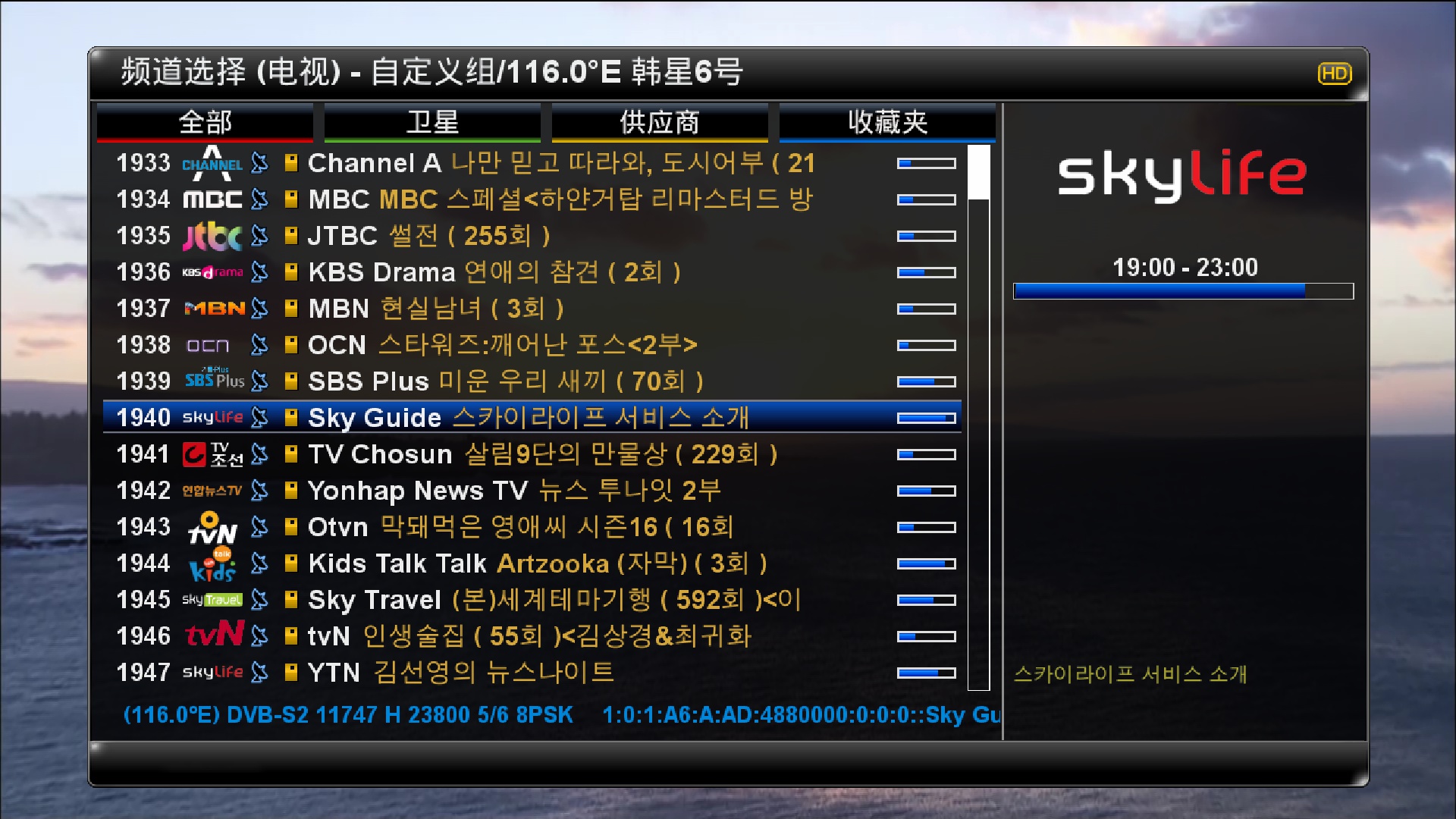
Task: Click the OCN channel logo icon
Action: 207,345
